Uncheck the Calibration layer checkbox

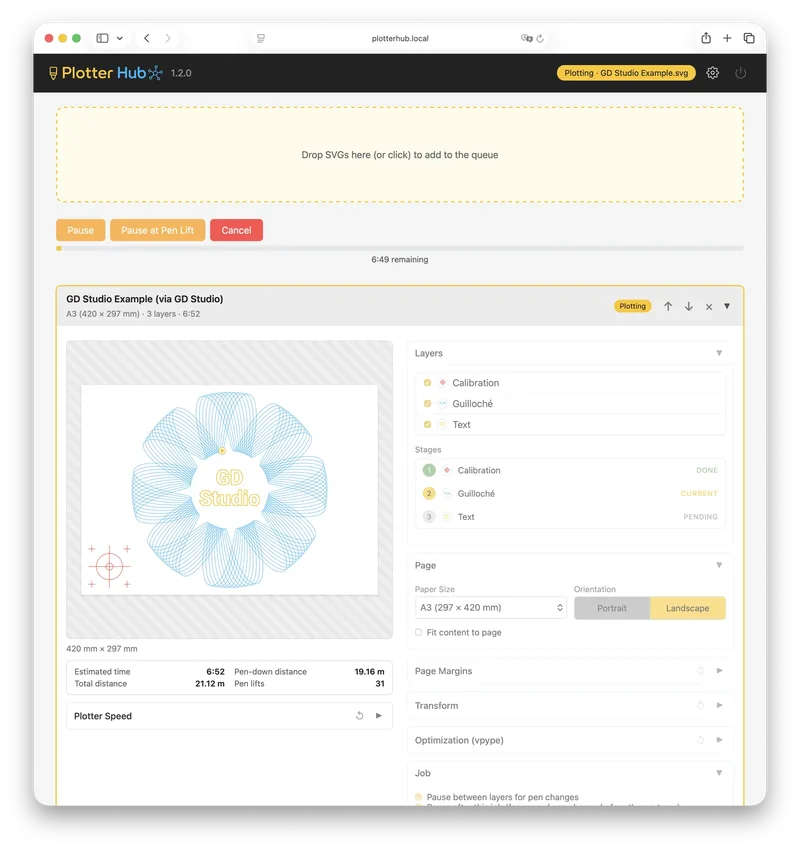(x=427, y=383)
